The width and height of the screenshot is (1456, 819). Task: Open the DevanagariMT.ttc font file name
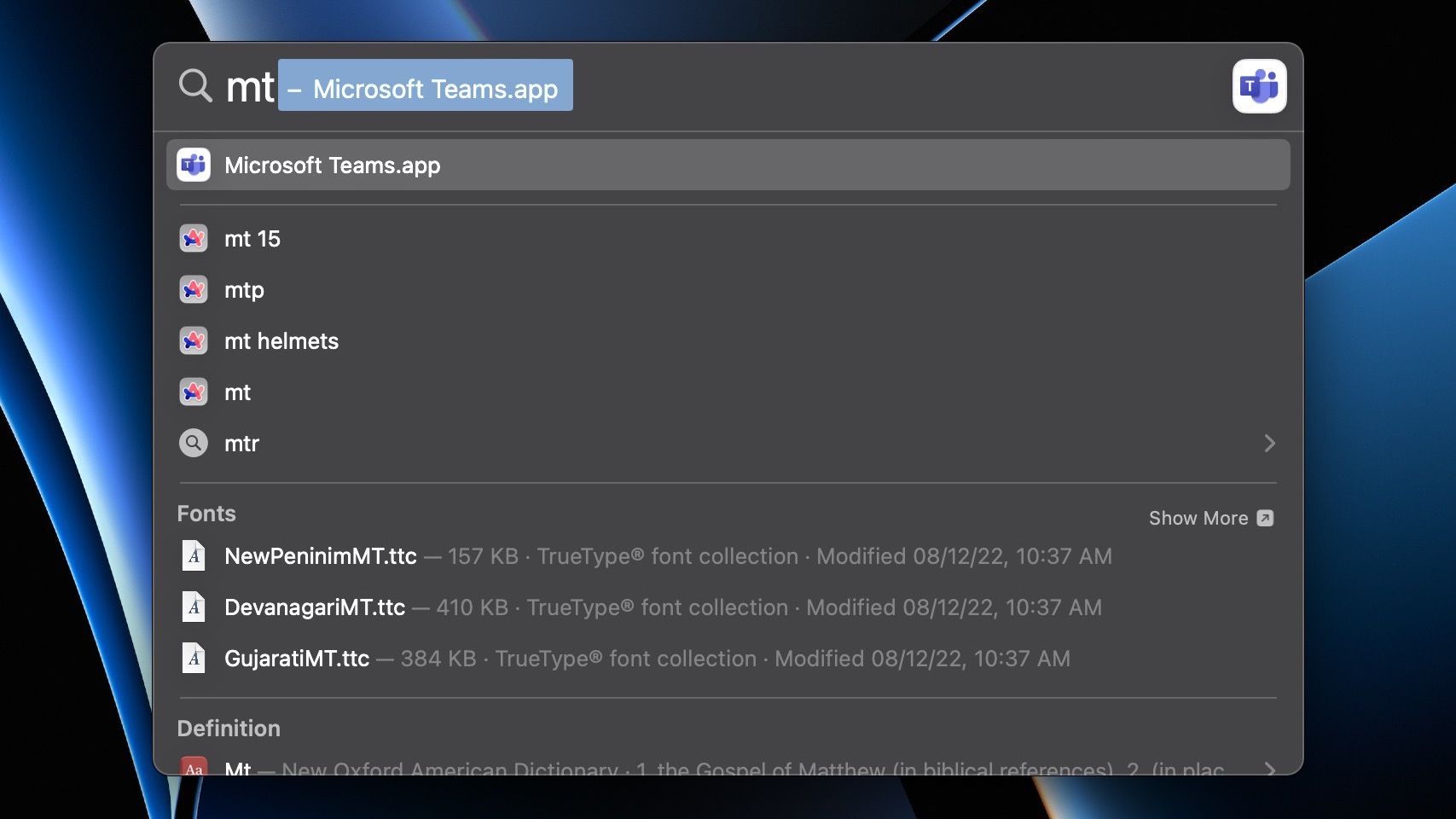click(314, 607)
